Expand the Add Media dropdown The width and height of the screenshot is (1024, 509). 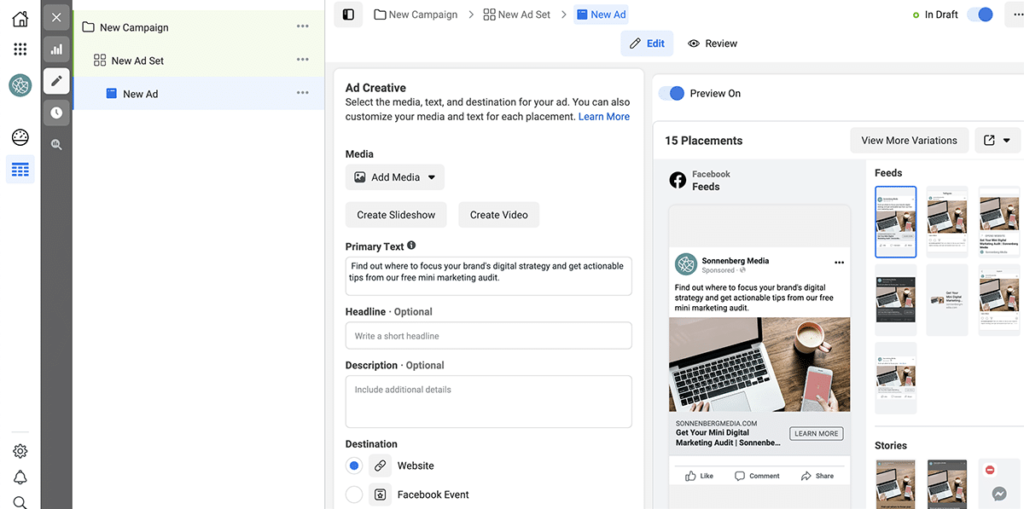pos(395,177)
